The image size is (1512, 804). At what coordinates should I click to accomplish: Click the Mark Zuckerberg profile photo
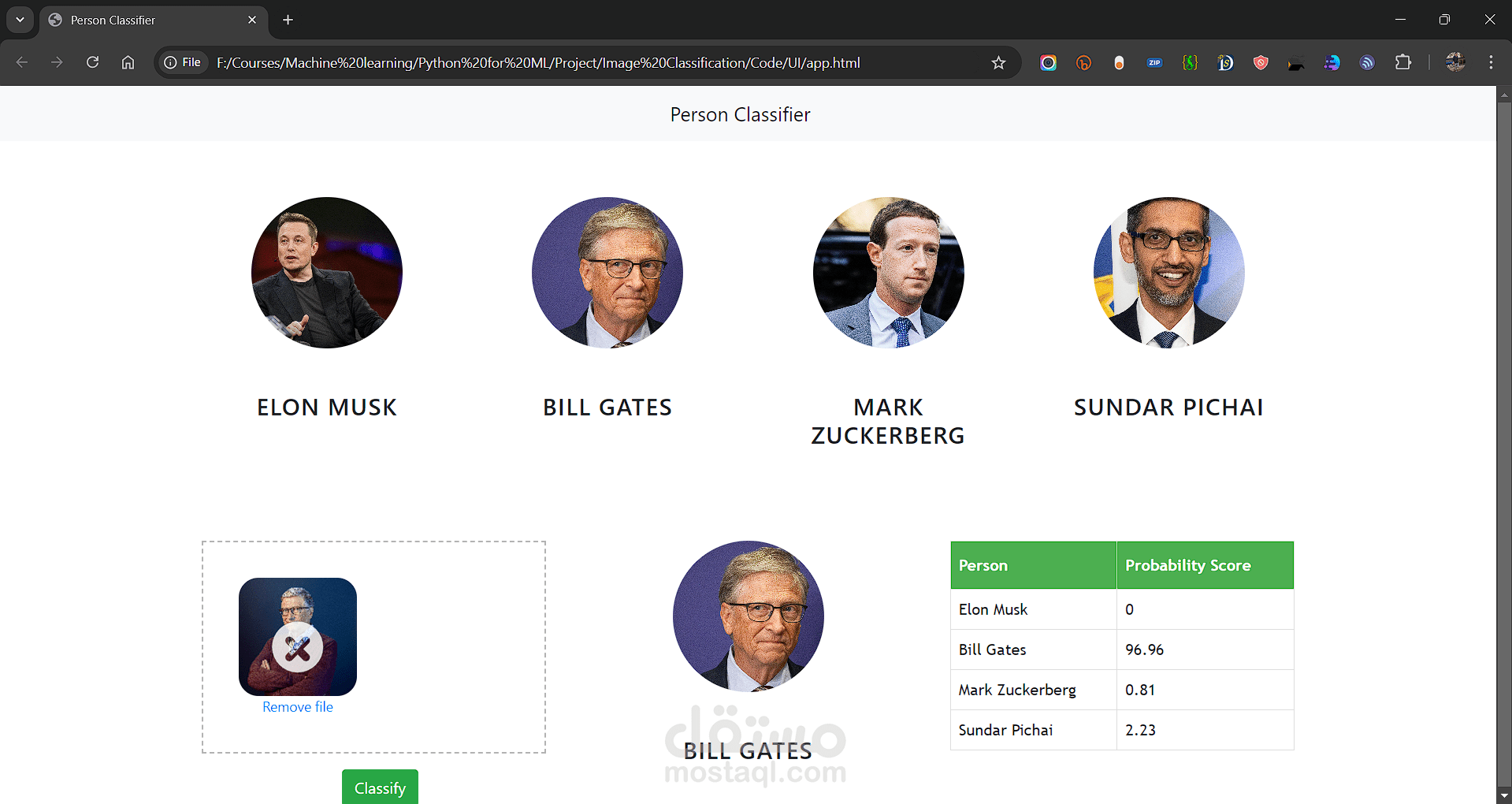point(889,273)
